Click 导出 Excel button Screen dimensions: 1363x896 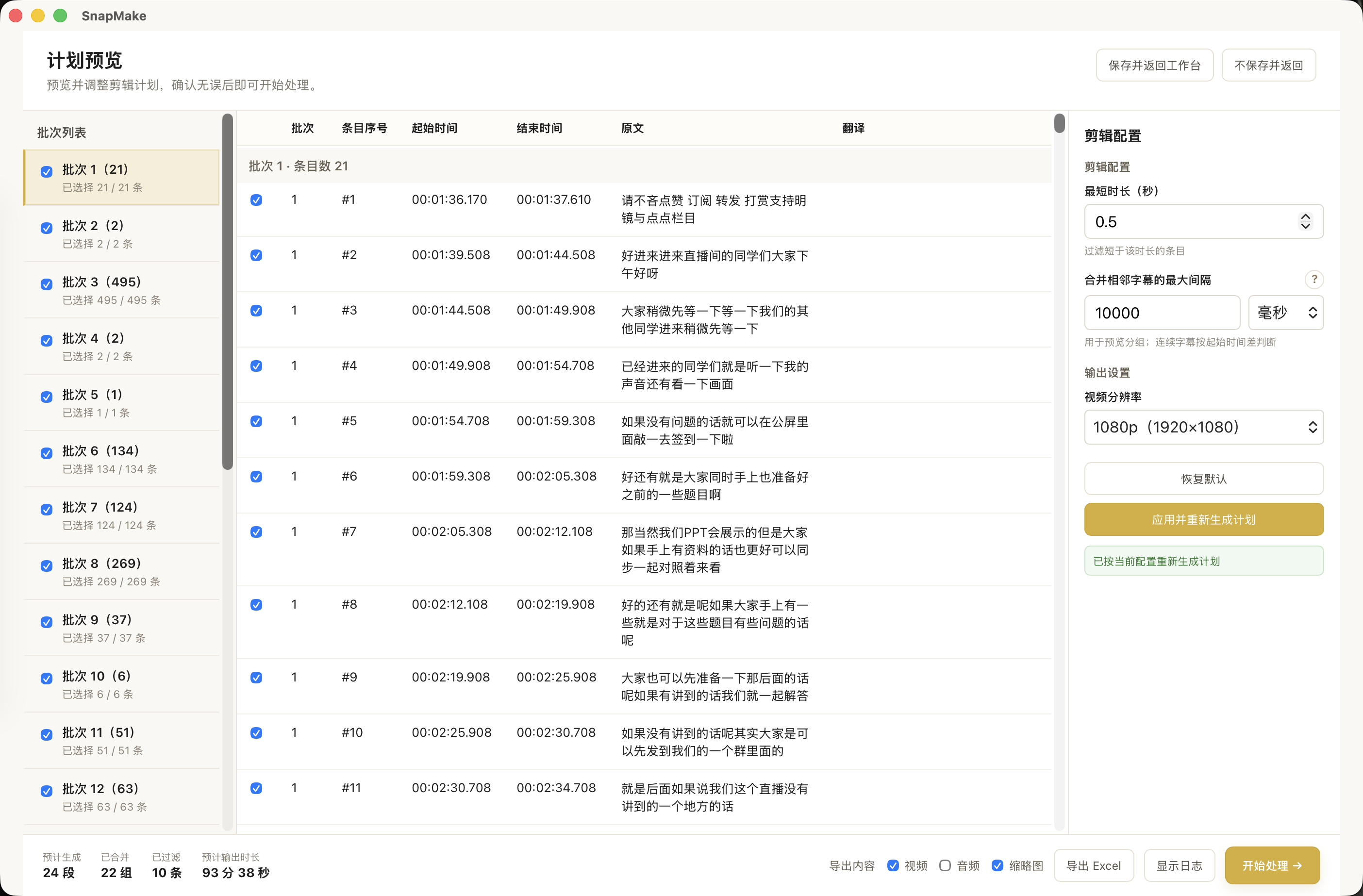[1093, 865]
